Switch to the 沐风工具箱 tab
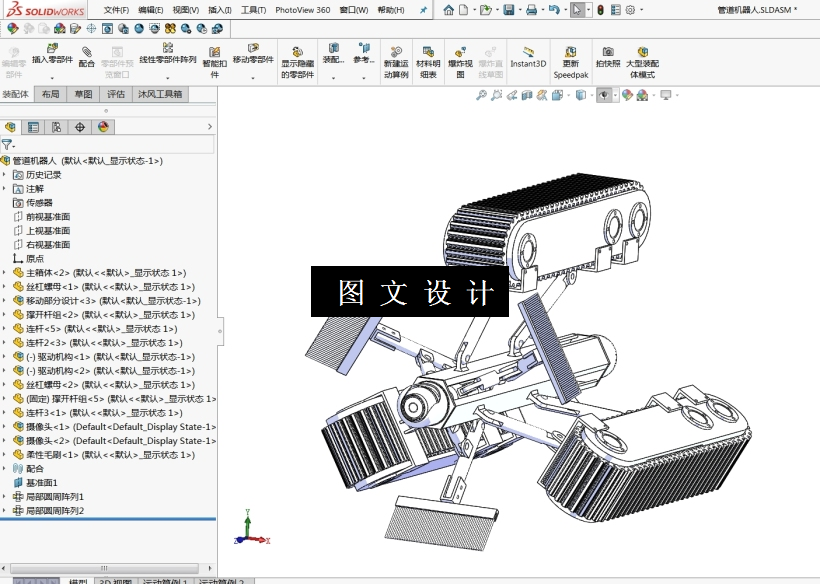 click(x=160, y=94)
